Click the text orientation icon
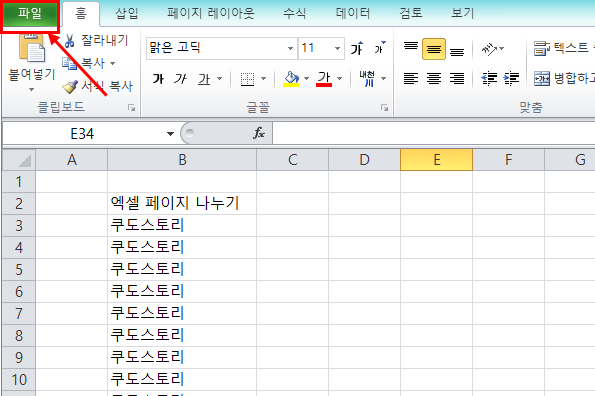 pyautogui.click(x=490, y=49)
